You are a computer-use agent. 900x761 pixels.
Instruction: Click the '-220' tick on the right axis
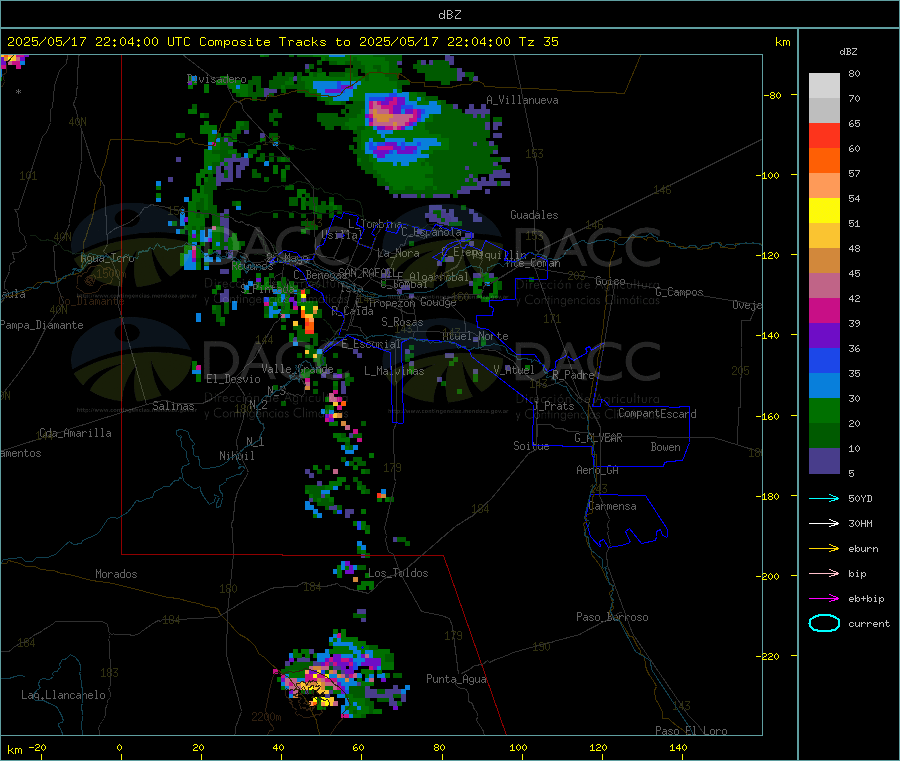pyautogui.click(x=770, y=657)
